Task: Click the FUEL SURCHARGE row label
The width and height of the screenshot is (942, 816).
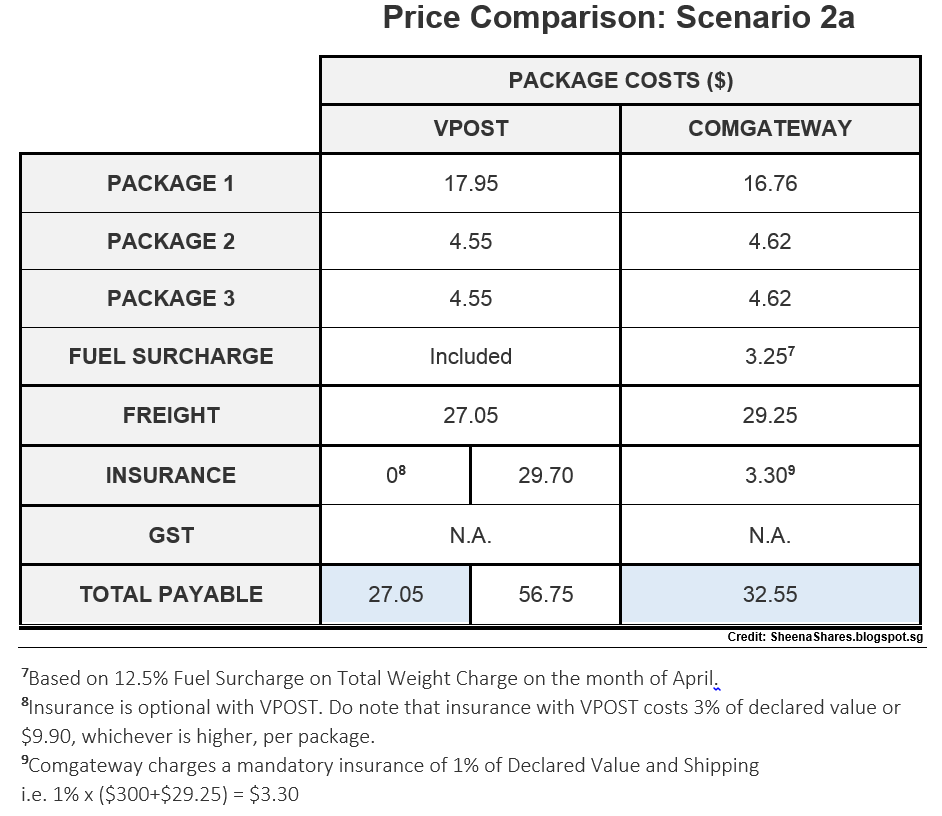Action: point(171,356)
